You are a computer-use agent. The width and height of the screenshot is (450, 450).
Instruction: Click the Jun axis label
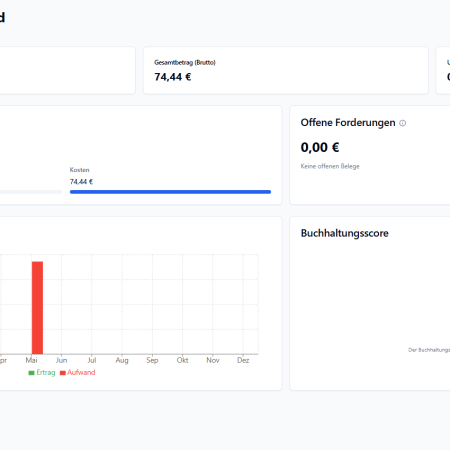[x=61, y=360]
